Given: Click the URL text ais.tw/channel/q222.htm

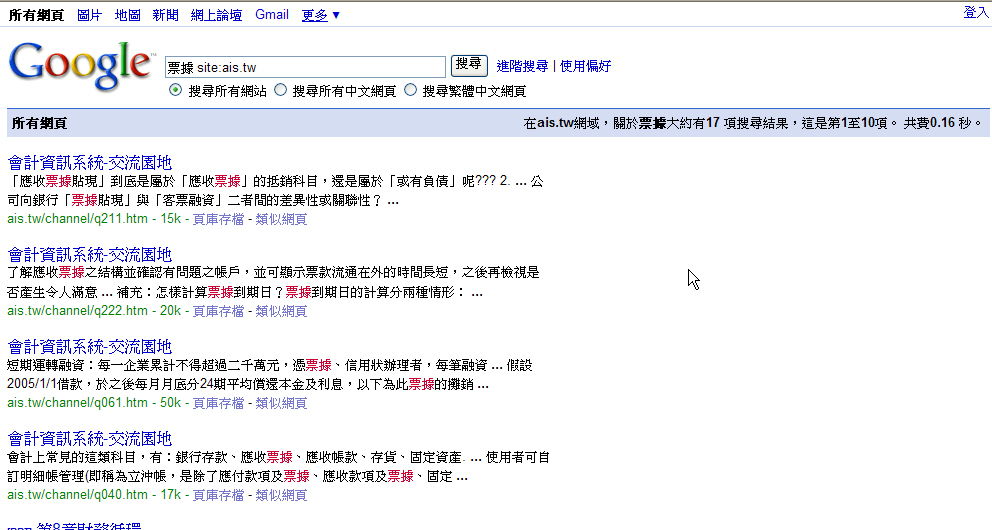Looking at the screenshot, I should [x=77, y=311].
